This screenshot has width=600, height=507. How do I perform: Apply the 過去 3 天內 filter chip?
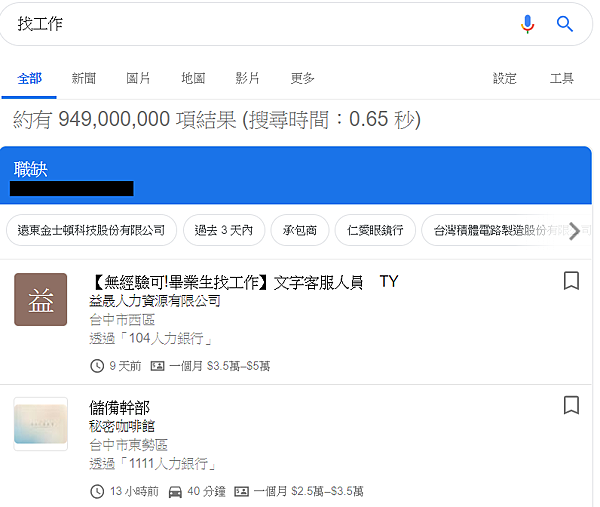click(224, 230)
